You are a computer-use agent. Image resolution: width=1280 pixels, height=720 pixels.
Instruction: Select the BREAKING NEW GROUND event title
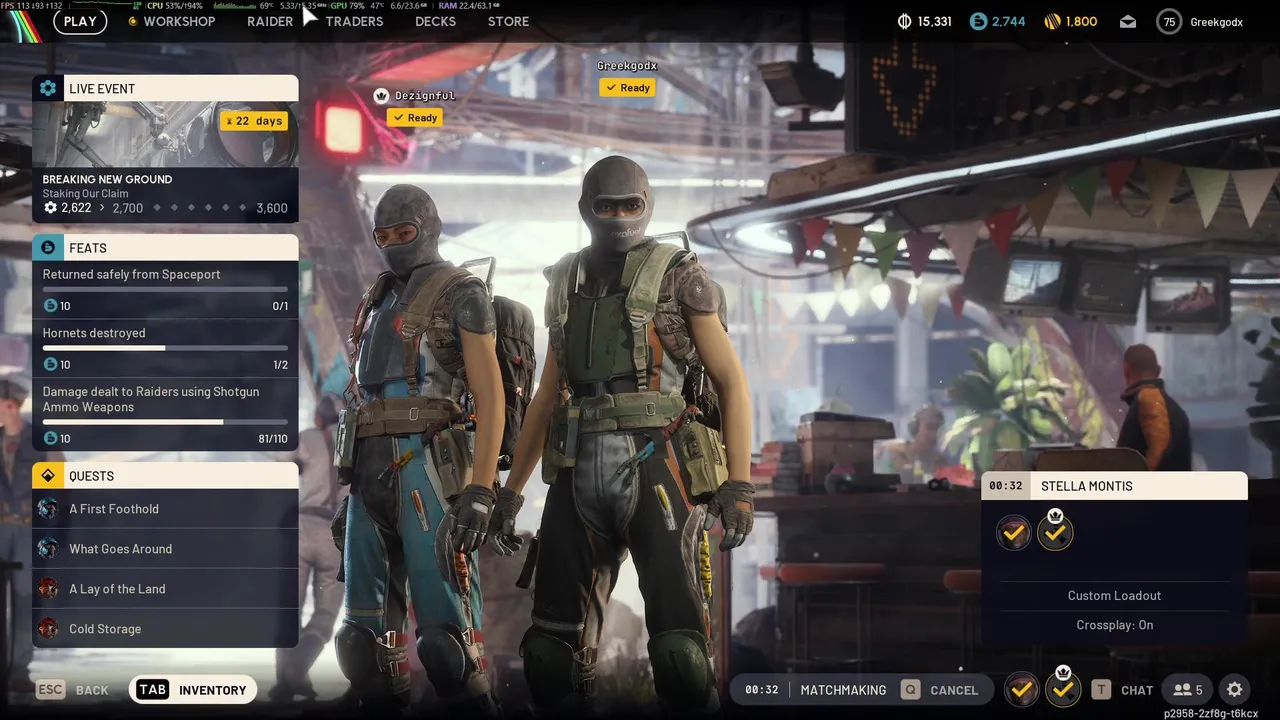tap(107, 179)
